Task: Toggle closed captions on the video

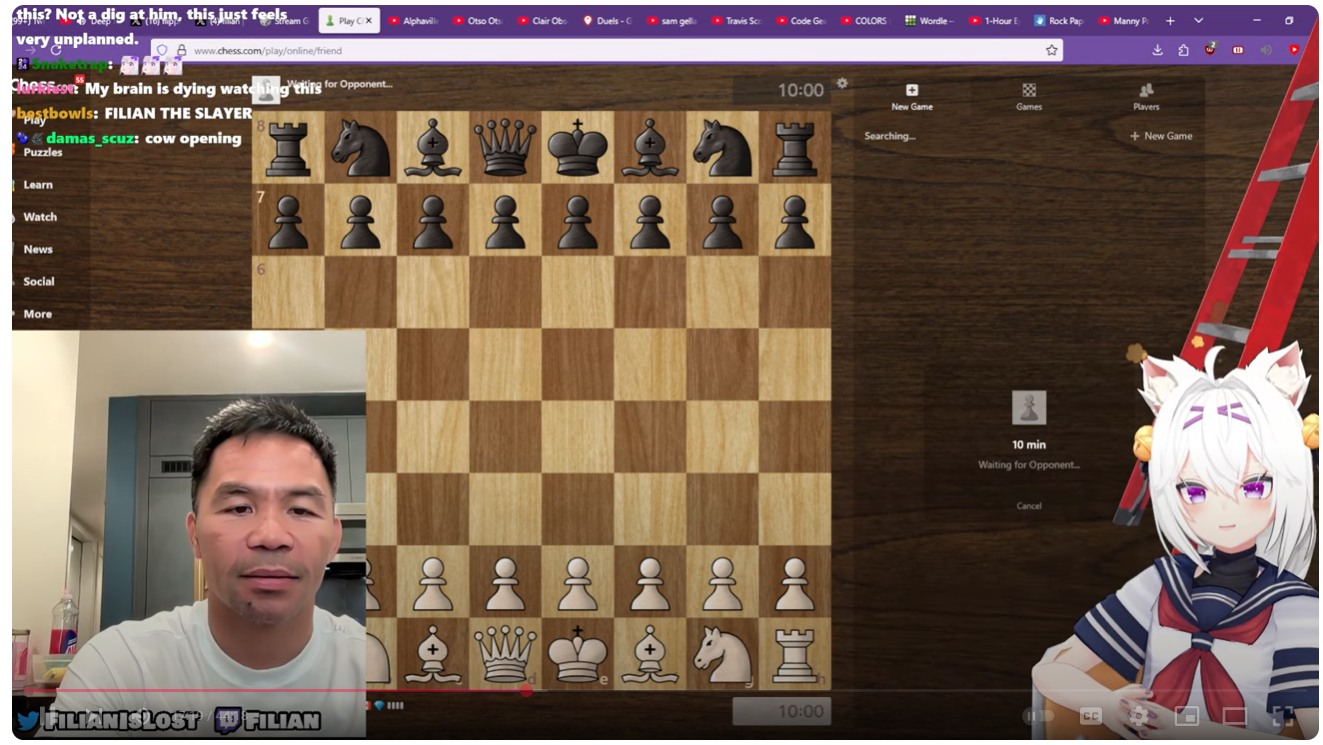Action: [x=1090, y=716]
